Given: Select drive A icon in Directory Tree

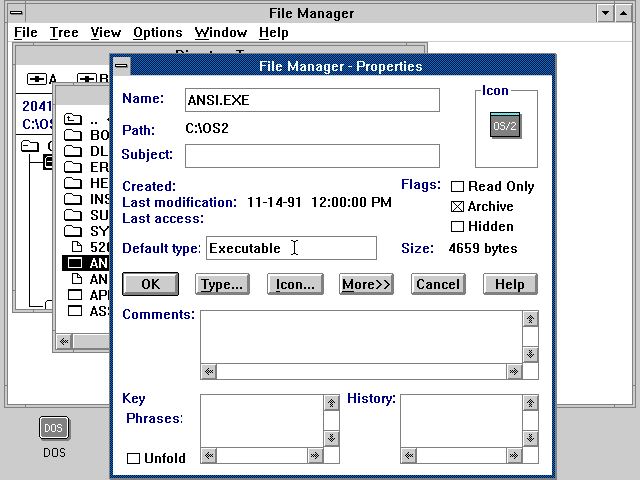Looking at the screenshot, I should 37,78.
